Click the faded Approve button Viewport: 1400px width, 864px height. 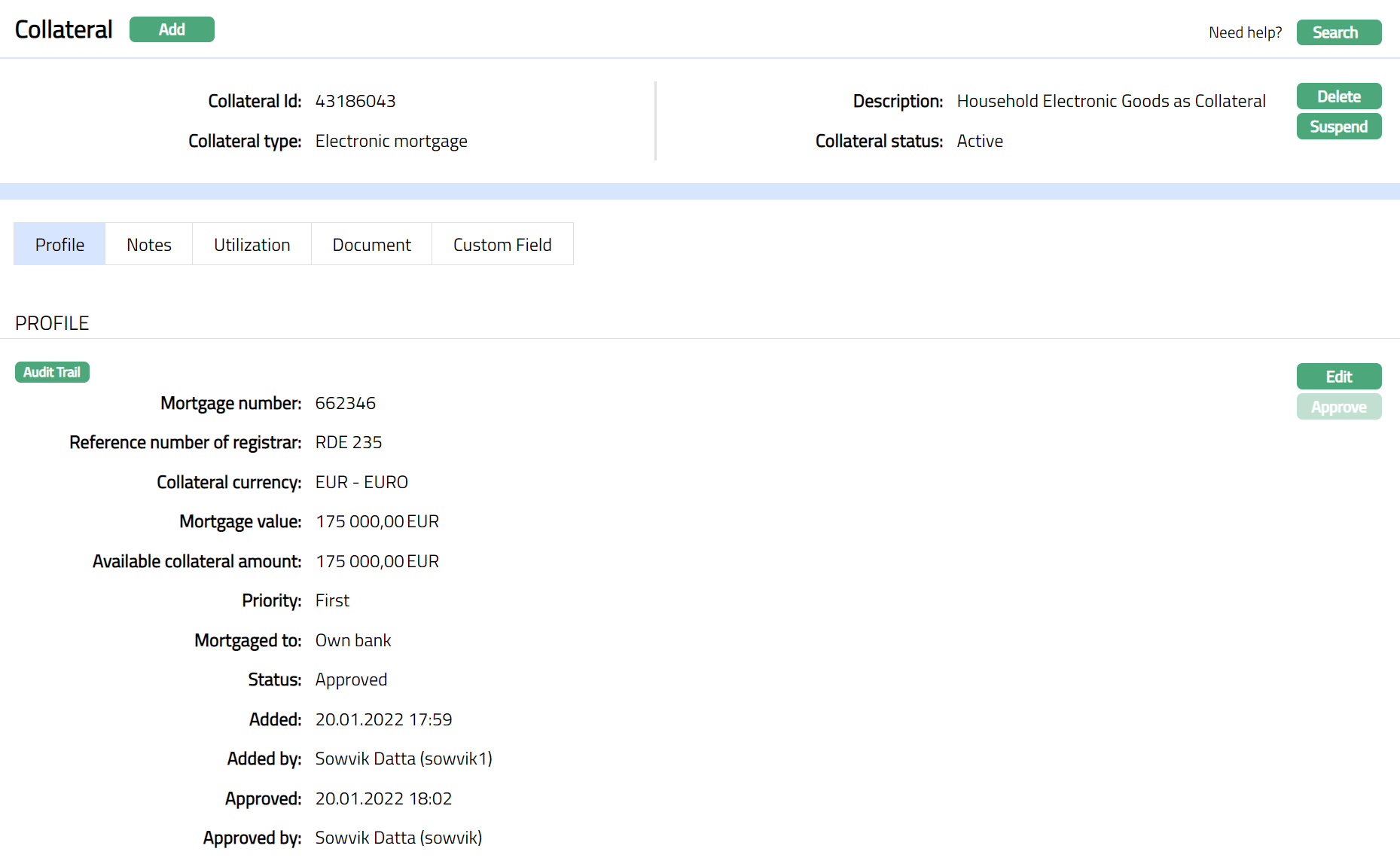pyautogui.click(x=1338, y=407)
